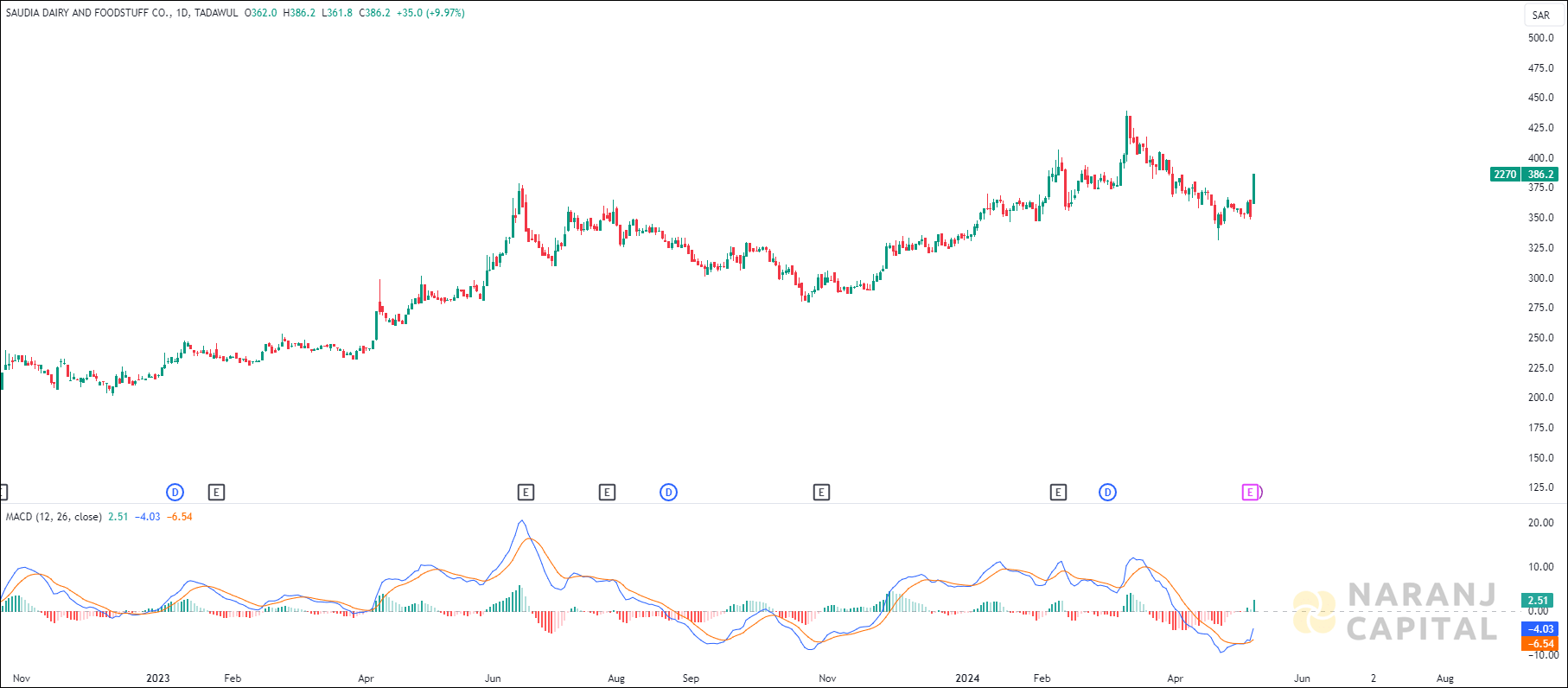Click the 10.00 MACD axis label

point(1541,567)
